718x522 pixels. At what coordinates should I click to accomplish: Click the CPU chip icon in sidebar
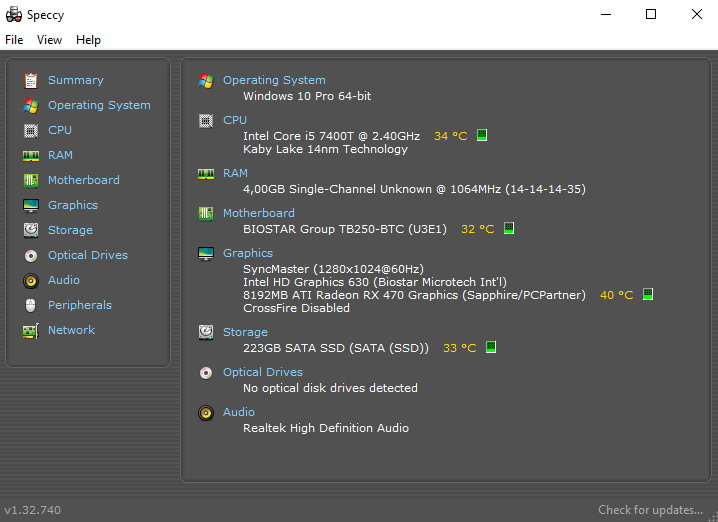[x=31, y=130]
